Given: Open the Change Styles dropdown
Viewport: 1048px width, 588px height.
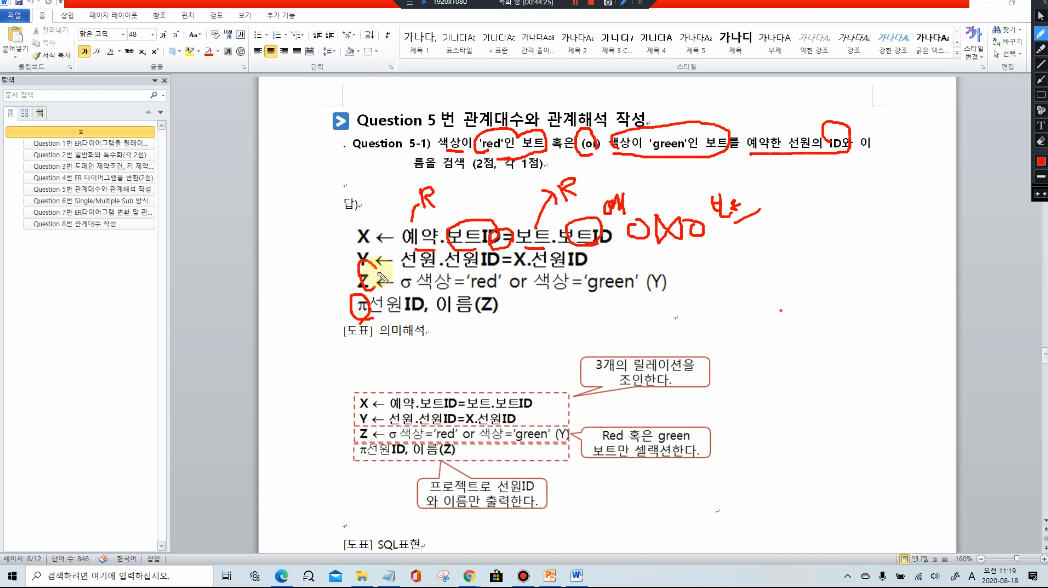Looking at the screenshot, I should [x=973, y=44].
